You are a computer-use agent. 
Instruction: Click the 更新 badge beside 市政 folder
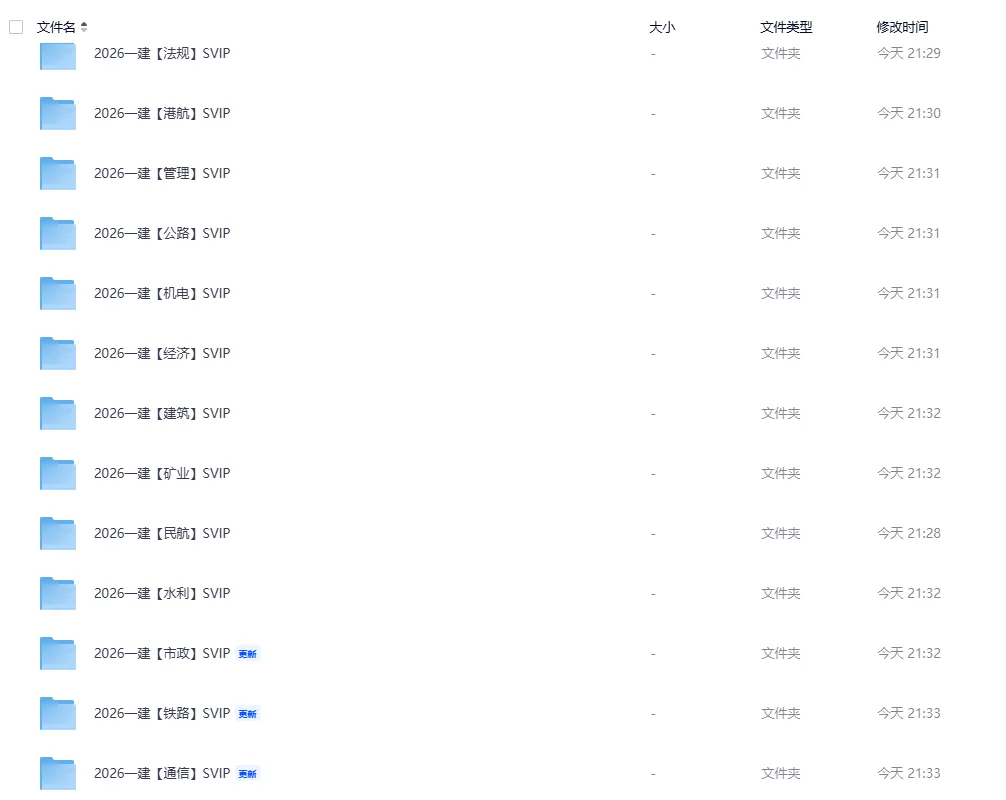pos(247,654)
